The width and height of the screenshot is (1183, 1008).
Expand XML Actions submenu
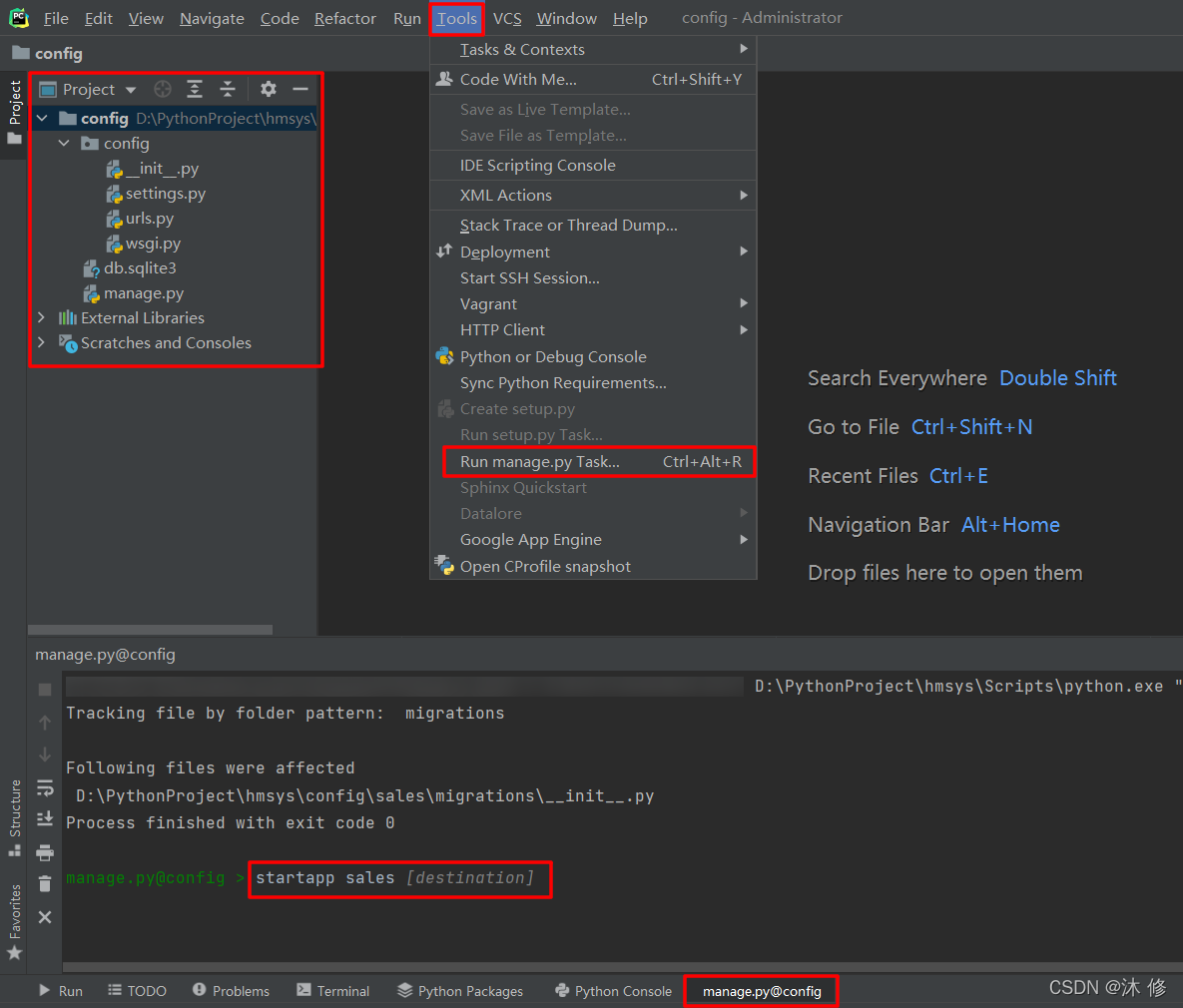coord(593,196)
